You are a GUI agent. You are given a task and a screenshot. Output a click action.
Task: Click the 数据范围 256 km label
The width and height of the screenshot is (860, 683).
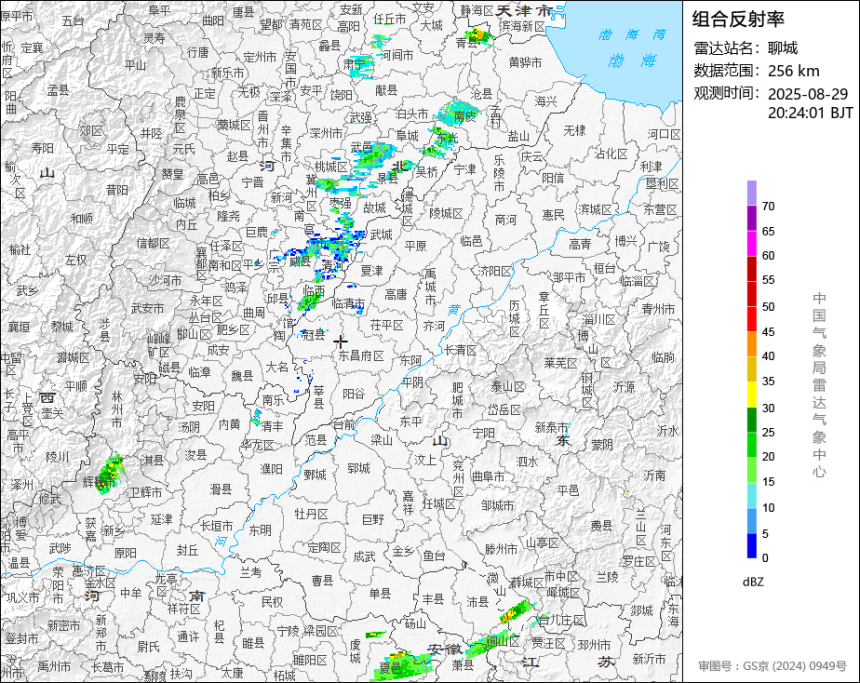tap(756, 71)
